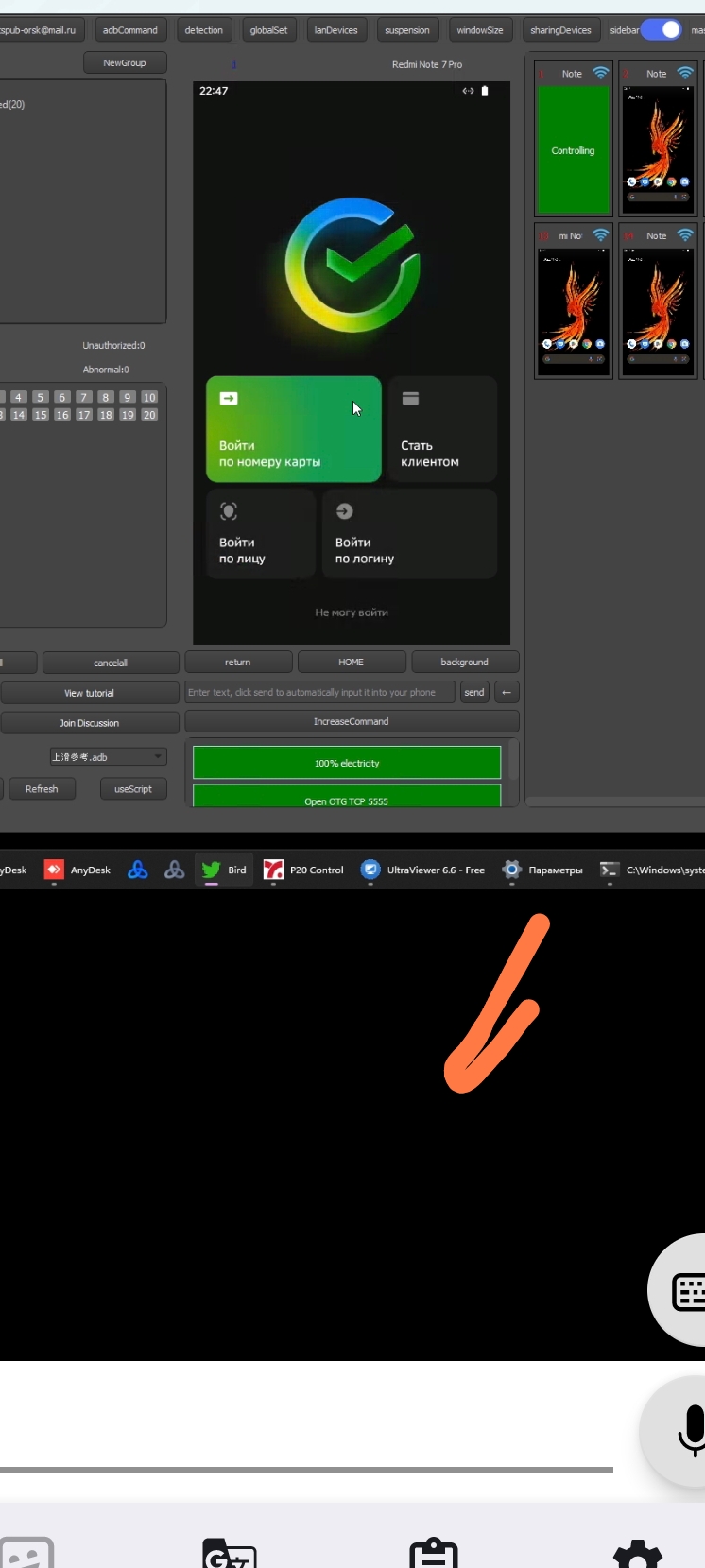Click the background button
The height and width of the screenshot is (1568, 705).
(x=465, y=662)
